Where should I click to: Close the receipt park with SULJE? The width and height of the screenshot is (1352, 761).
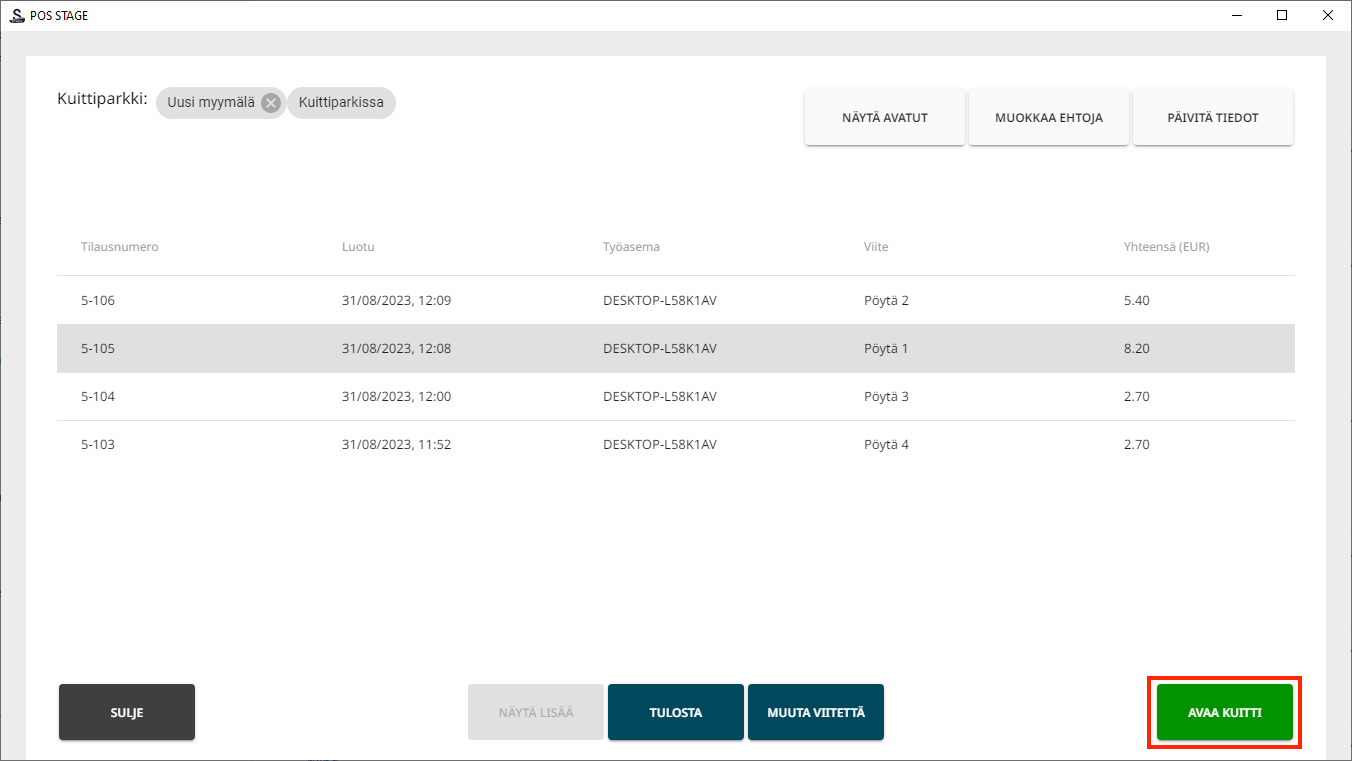coord(127,713)
